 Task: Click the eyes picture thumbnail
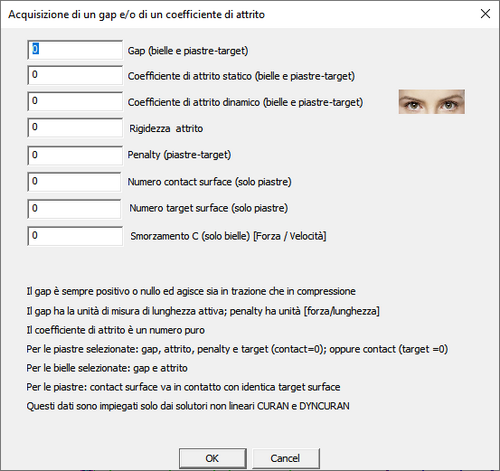tap(432, 101)
